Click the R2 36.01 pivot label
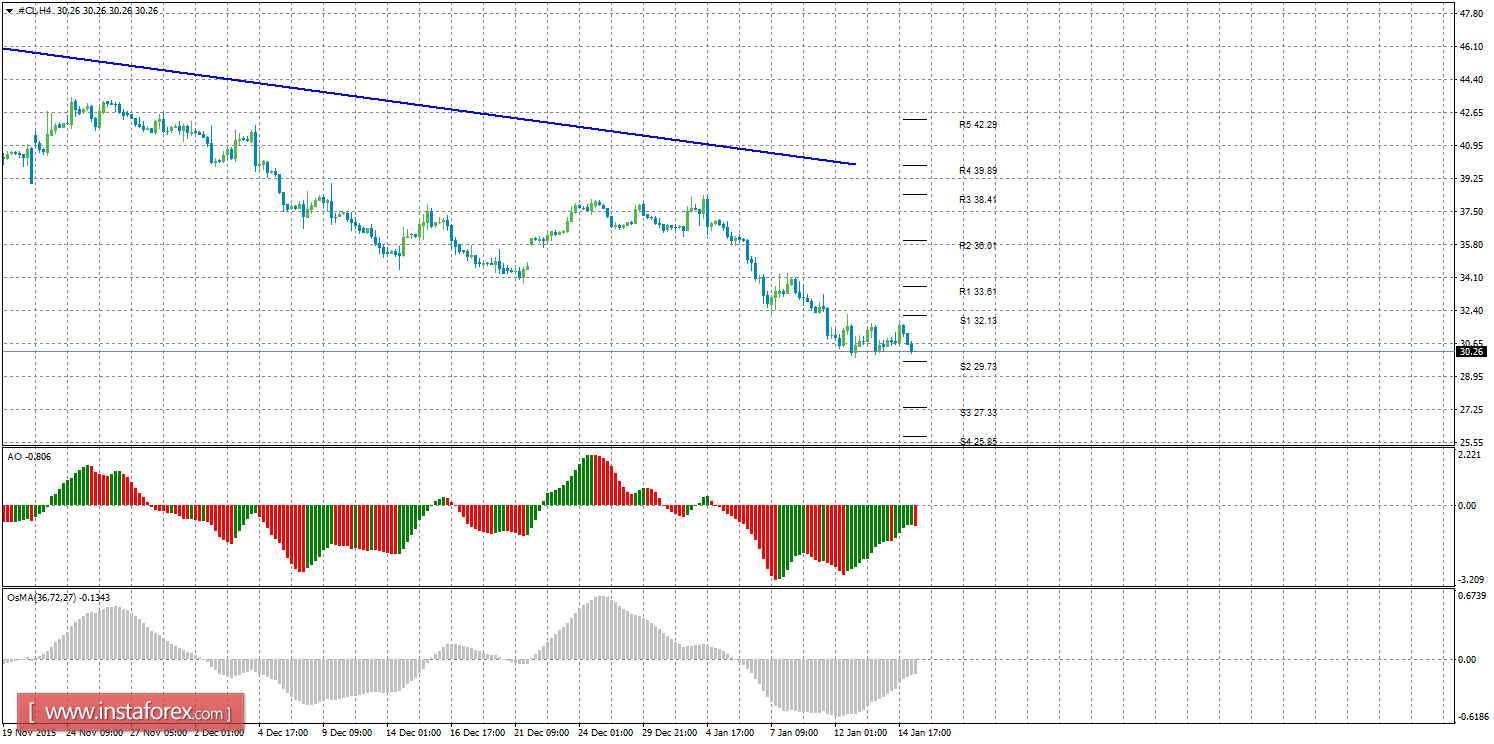The image size is (1494, 744). [x=978, y=246]
